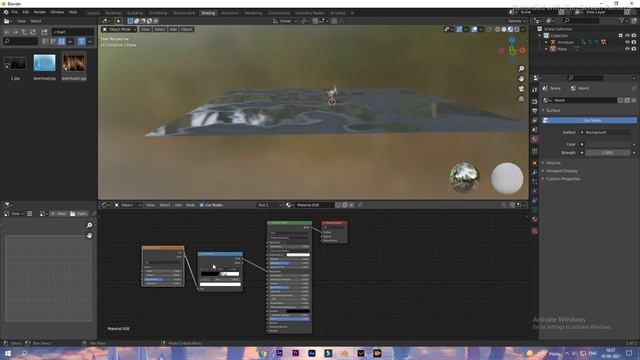Image resolution: width=640 pixels, height=360 pixels.
Task: Click the file browser back arrow icon
Action: [x=7, y=32]
